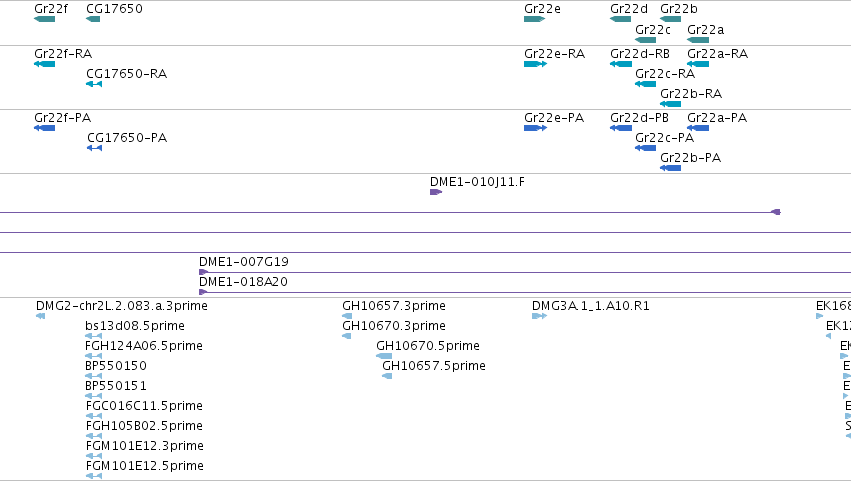Click the purple clone end marker on long line
Viewport: 851px width, 481px height.
776,212
